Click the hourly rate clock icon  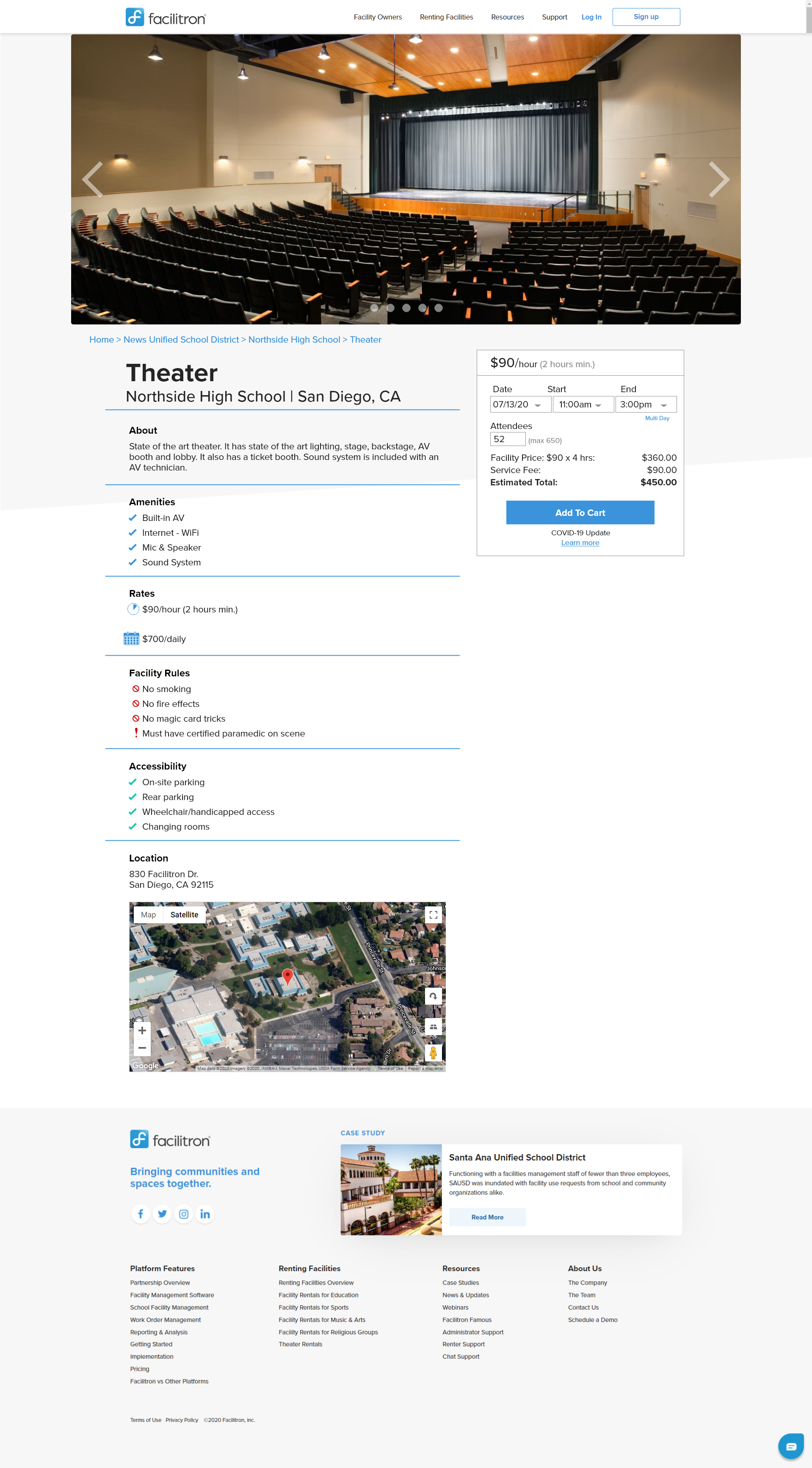(133, 609)
